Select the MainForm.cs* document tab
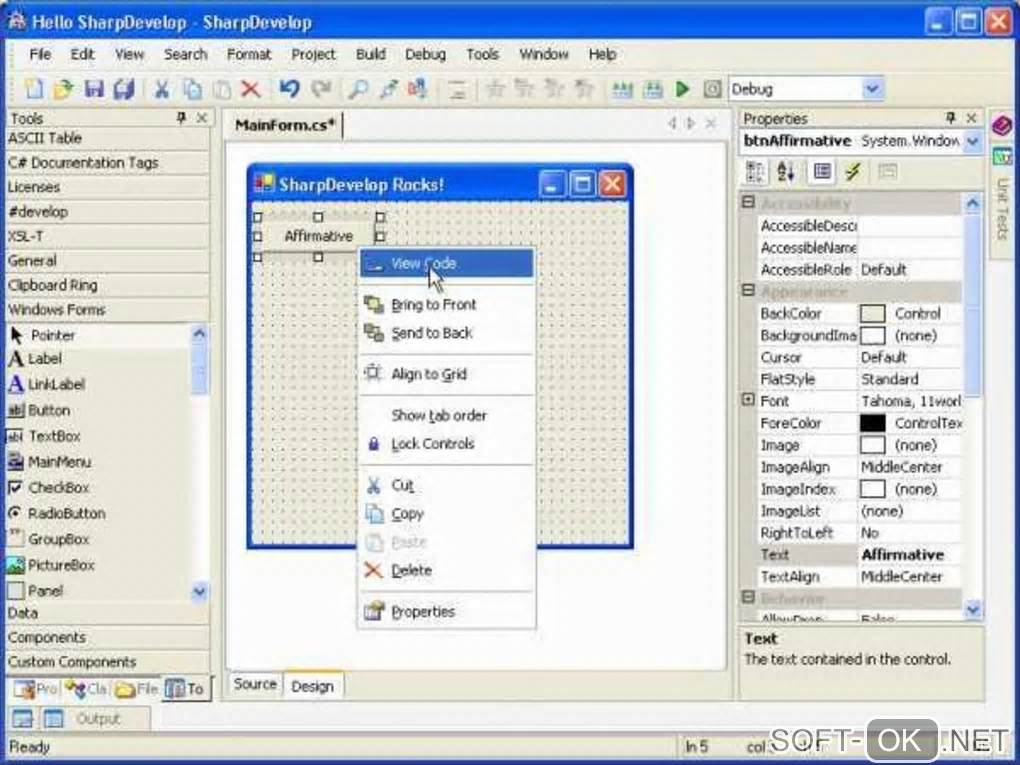The height and width of the screenshot is (765, 1020). click(284, 125)
